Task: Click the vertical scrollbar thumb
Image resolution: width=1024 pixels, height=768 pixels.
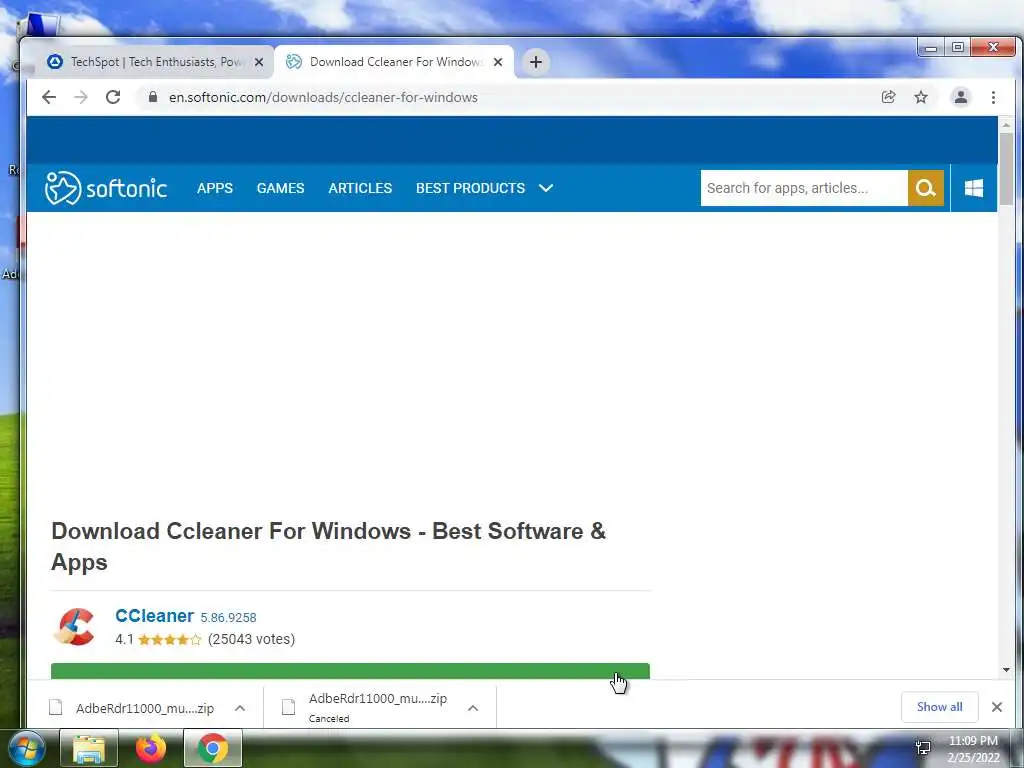Action: pos(1006,168)
